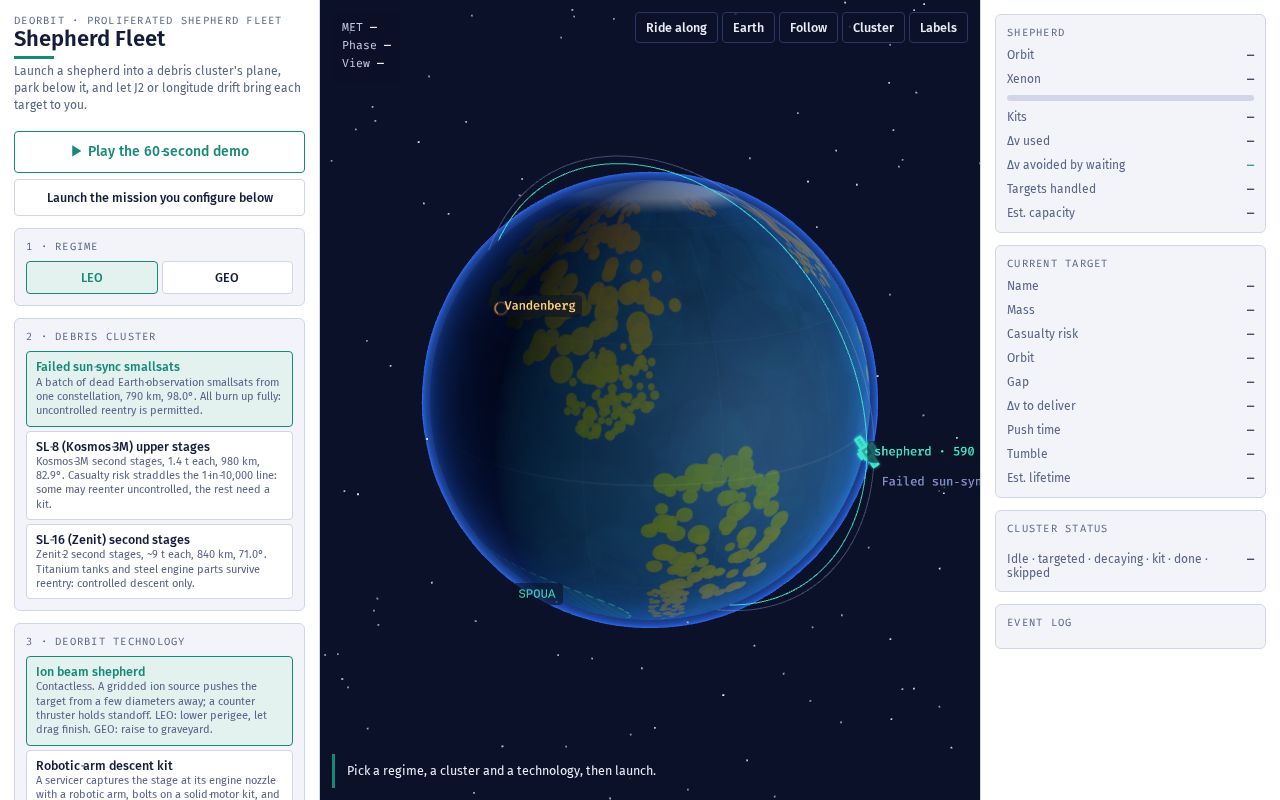Viewport: 1280px width, 800px height.
Task: Activate the Follow camera button
Action: (x=808, y=28)
